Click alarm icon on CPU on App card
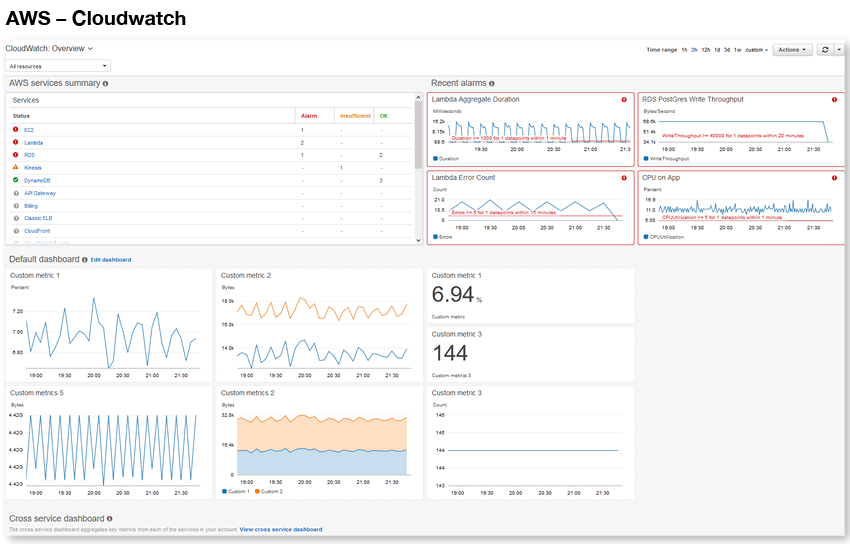This screenshot has height=544, width=850. point(834,178)
